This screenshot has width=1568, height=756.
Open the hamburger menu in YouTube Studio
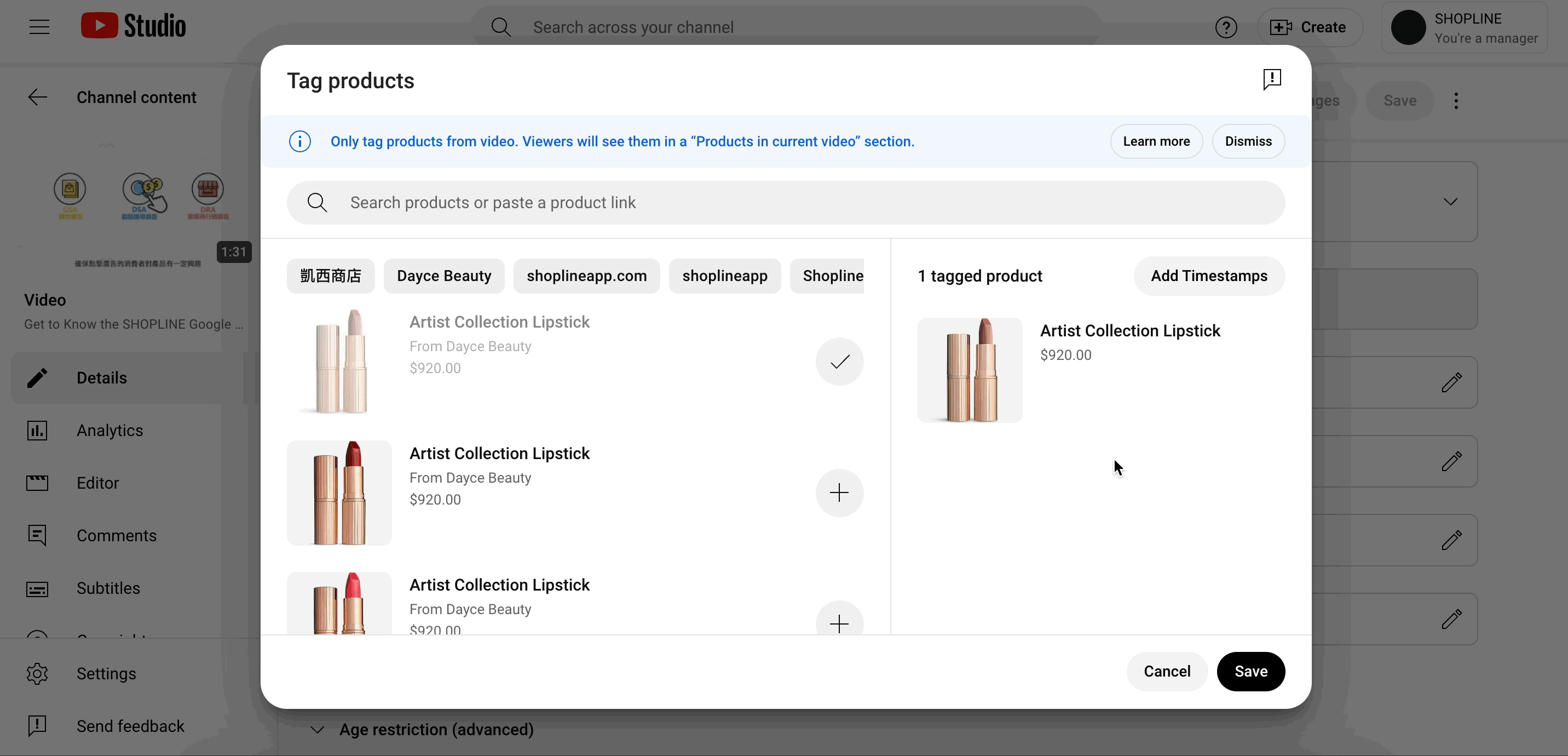39,27
